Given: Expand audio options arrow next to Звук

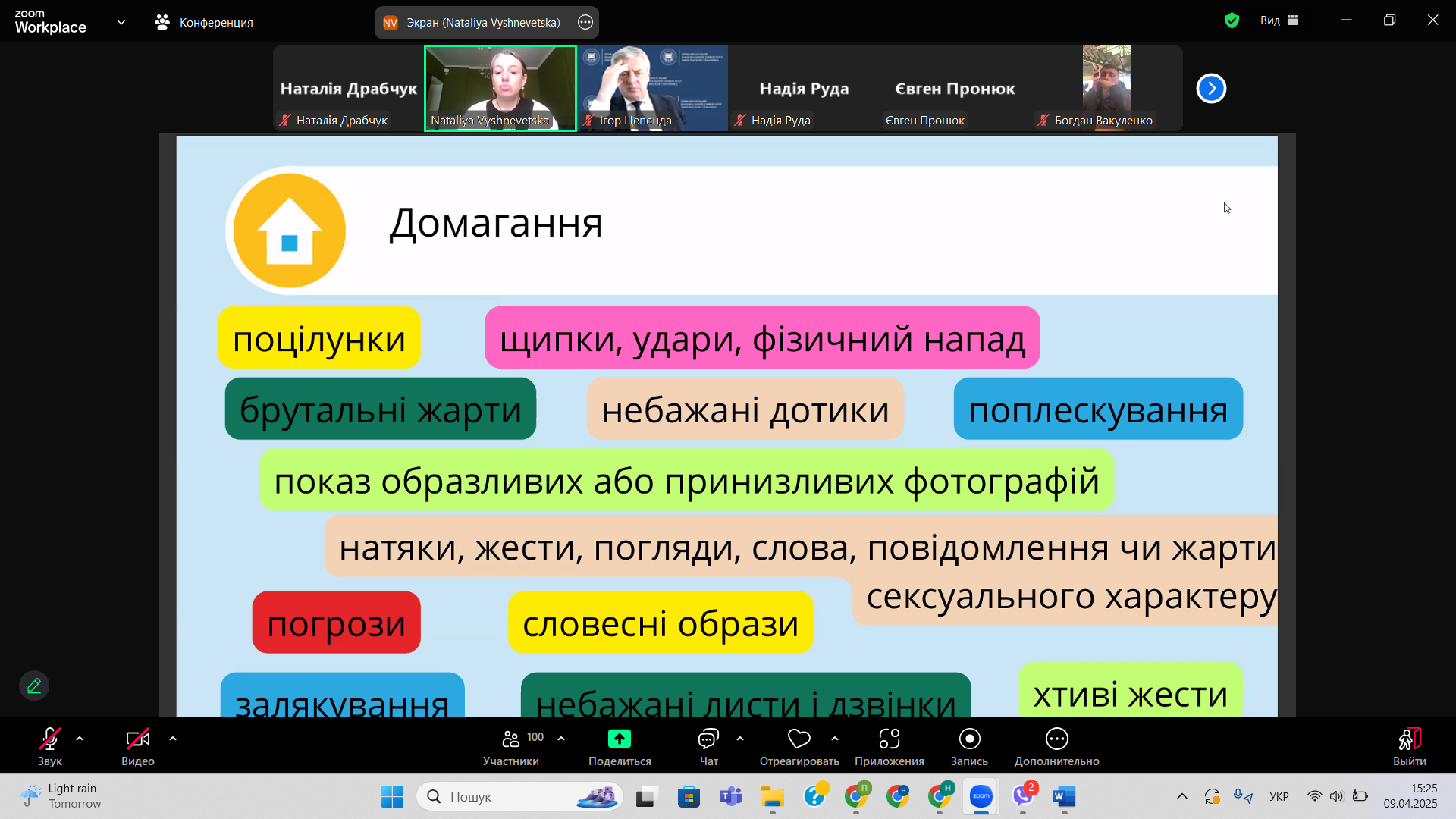Looking at the screenshot, I should [80, 738].
